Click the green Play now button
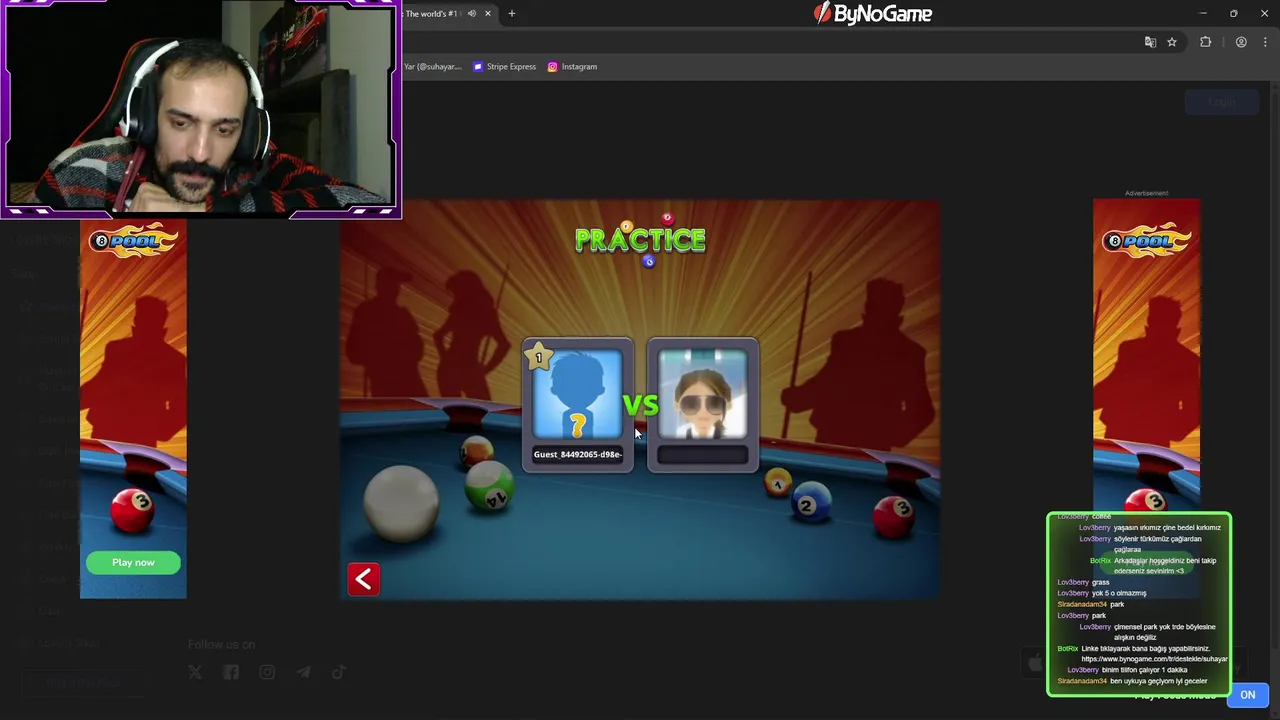The image size is (1280, 720). (x=133, y=562)
